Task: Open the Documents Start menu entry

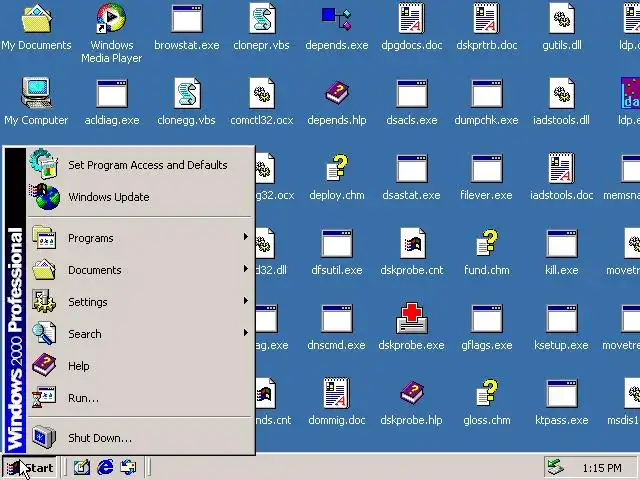Action: 140,270
